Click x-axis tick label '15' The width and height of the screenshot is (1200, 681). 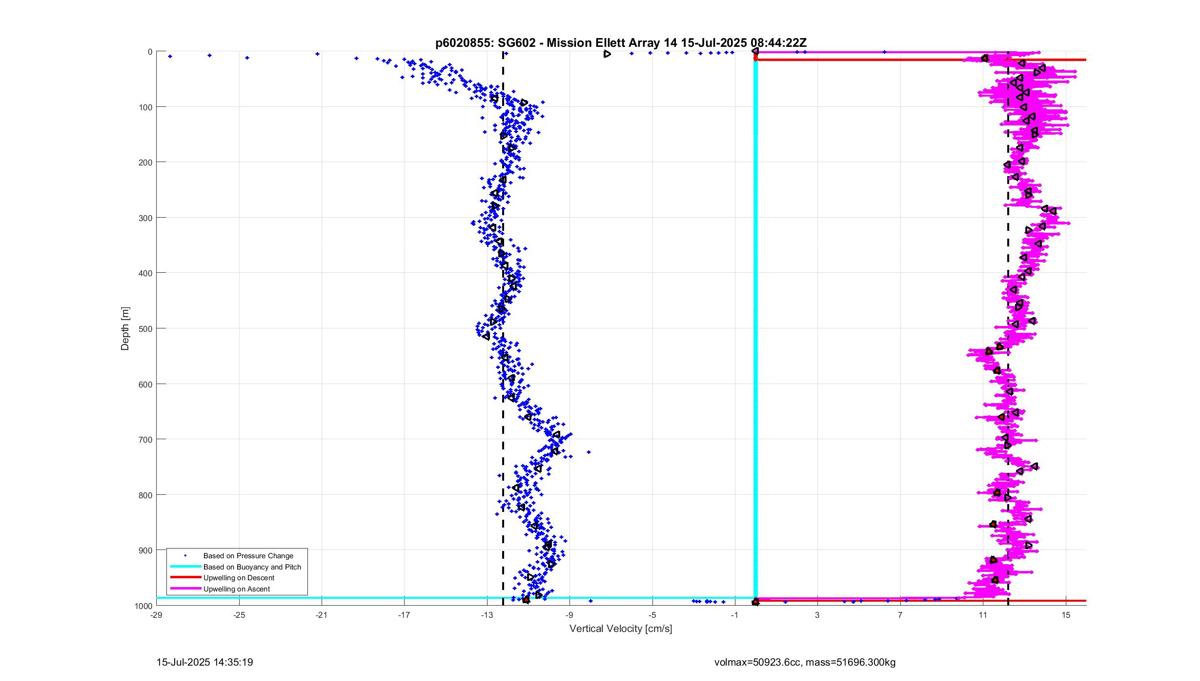(1066, 615)
